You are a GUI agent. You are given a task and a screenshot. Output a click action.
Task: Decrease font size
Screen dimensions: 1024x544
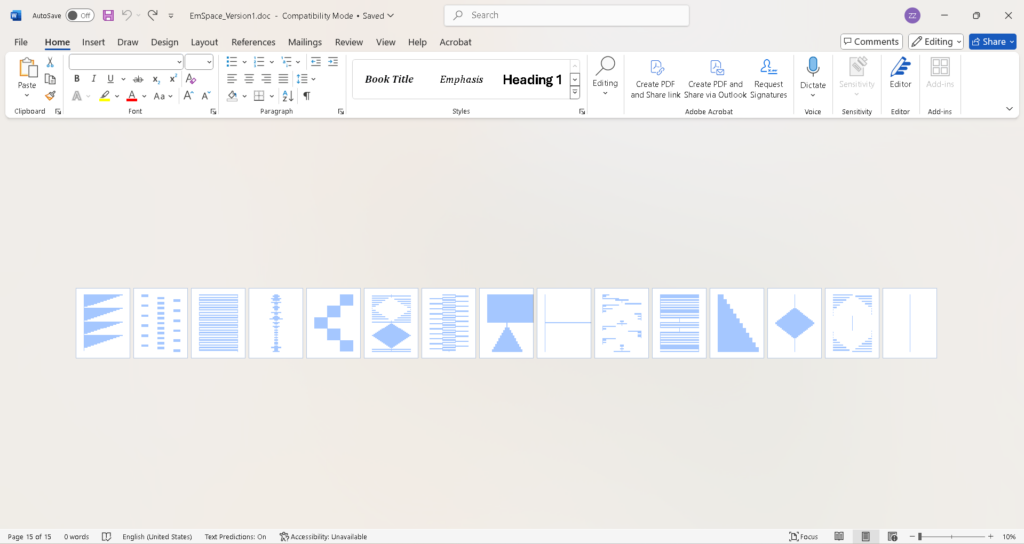pyautogui.click(x=206, y=96)
